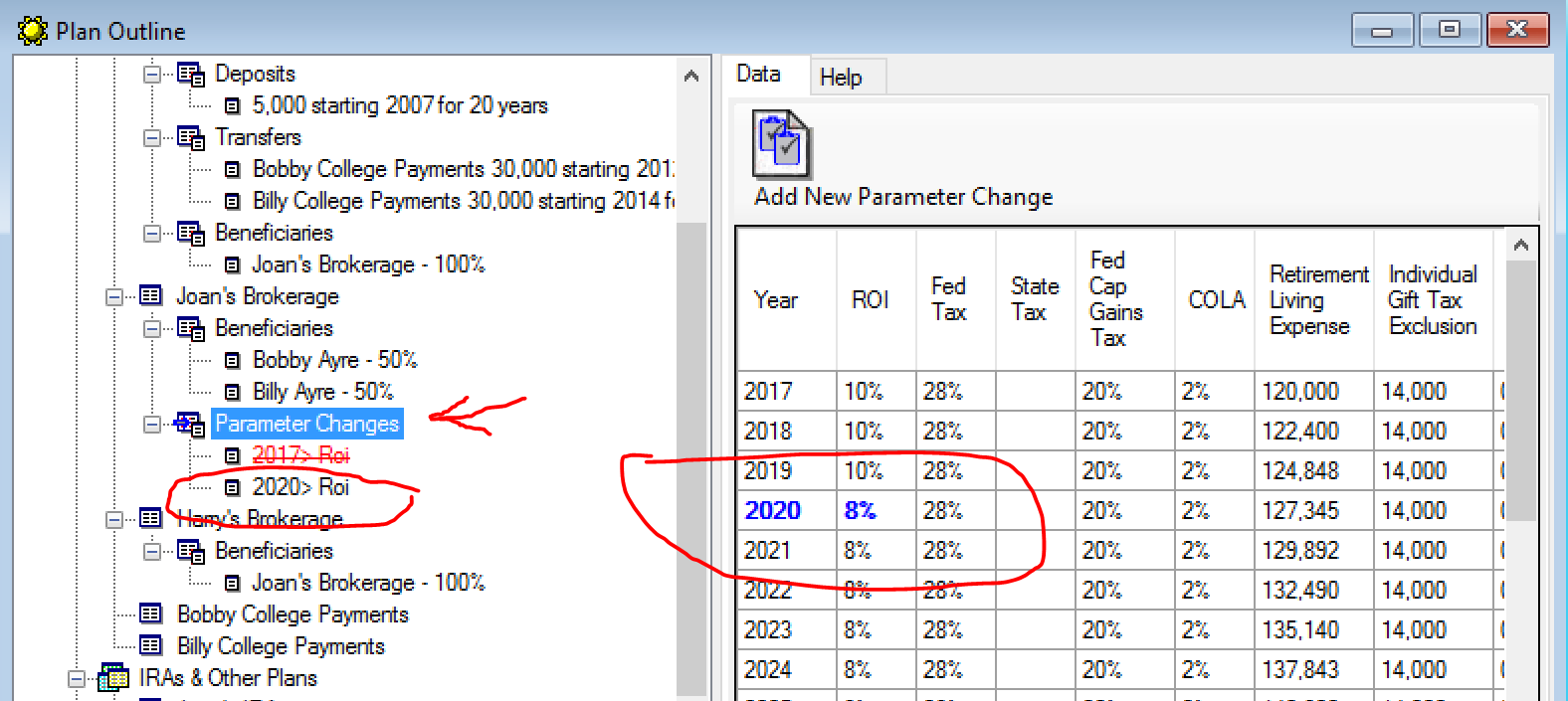Click the Add New Parameter Change icon
The image size is (1568, 701).
pyautogui.click(x=782, y=145)
